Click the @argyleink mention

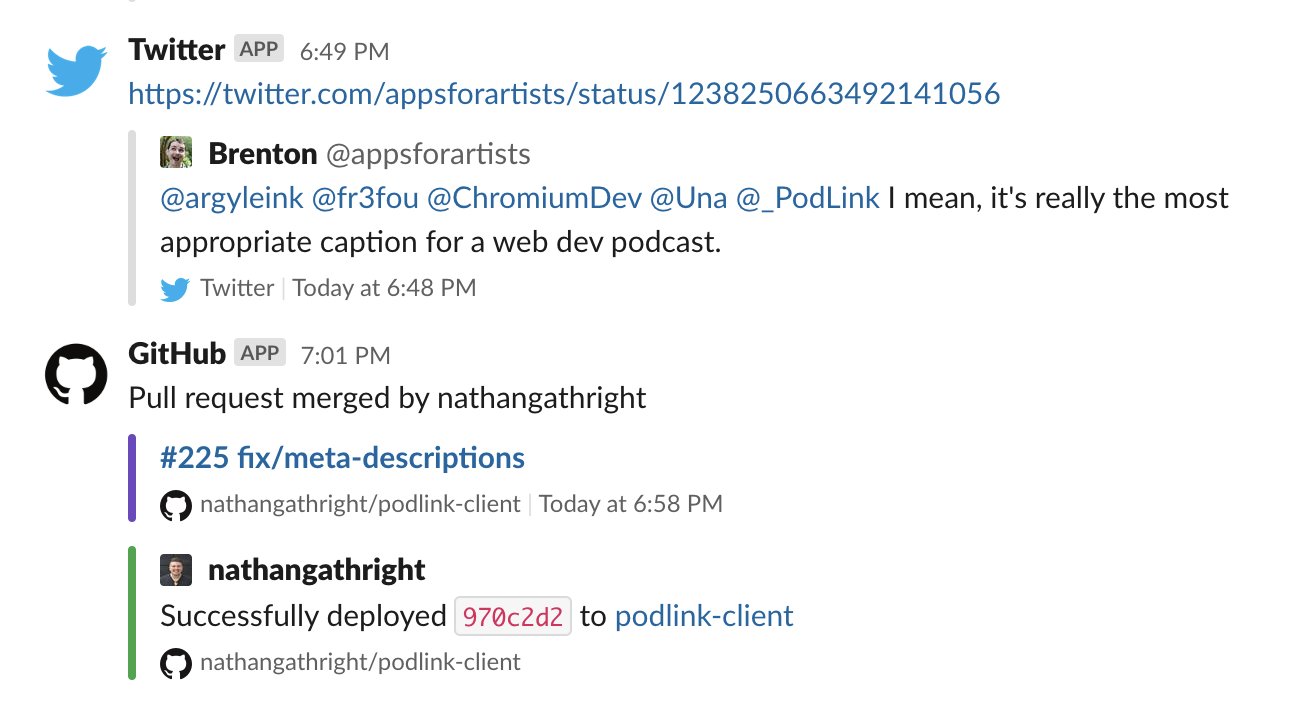coord(229,198)
